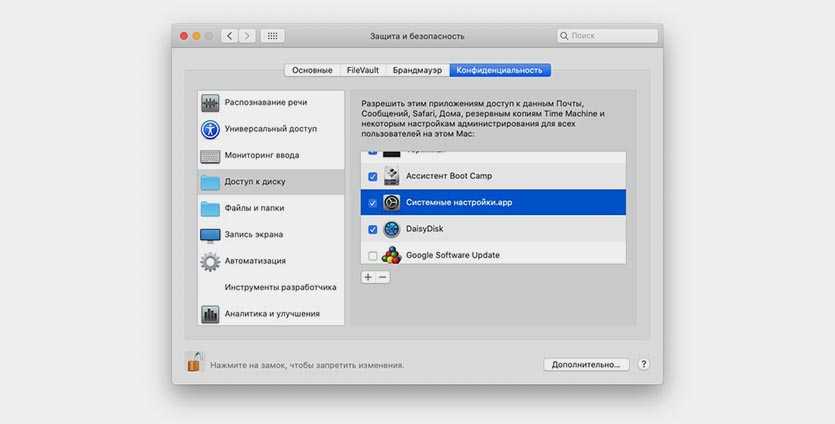Show all preferences grid icon

pyautogui.click(x=272, y=36)
